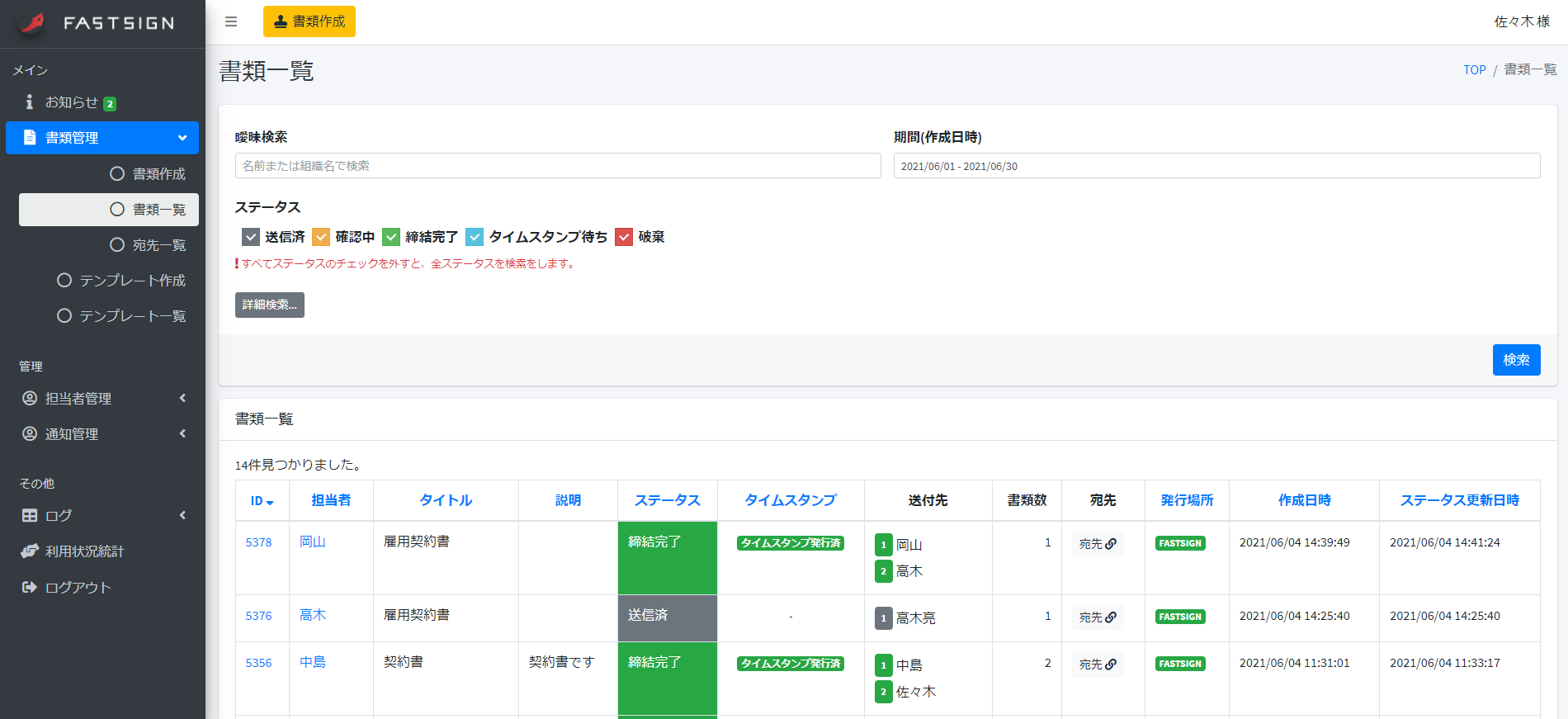Toggle the 締結完了 status checkbox
Viewport: 1568px width, 719px height.
tap(391, 238)
